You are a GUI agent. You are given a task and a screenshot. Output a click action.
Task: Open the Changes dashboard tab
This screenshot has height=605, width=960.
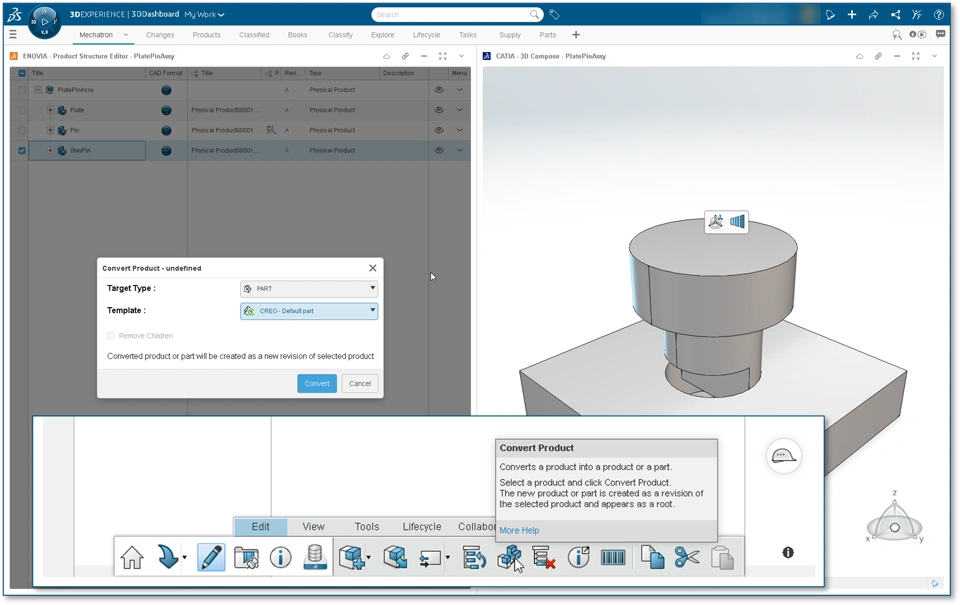tap(160, 35)
